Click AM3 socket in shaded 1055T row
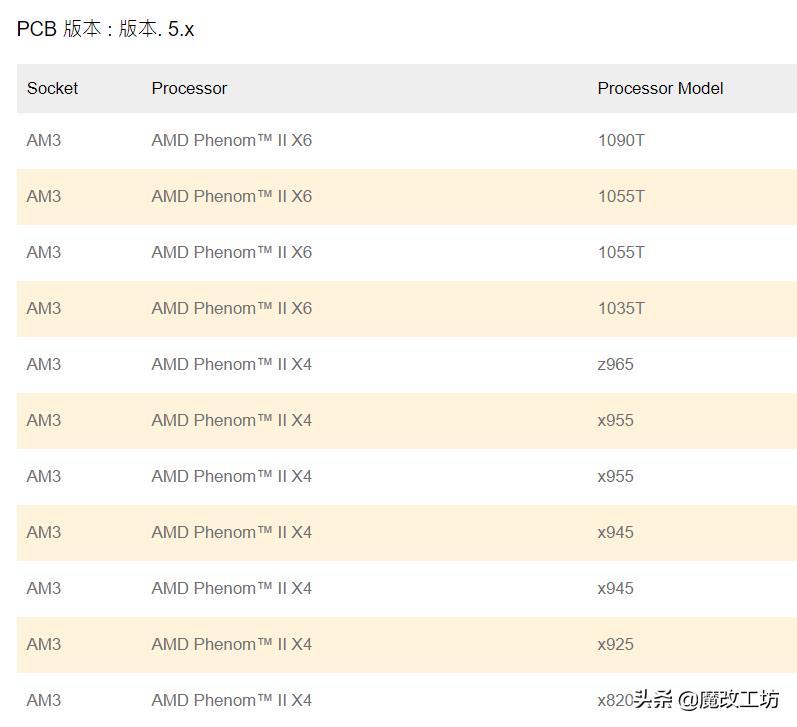 (x=44, y=196)
